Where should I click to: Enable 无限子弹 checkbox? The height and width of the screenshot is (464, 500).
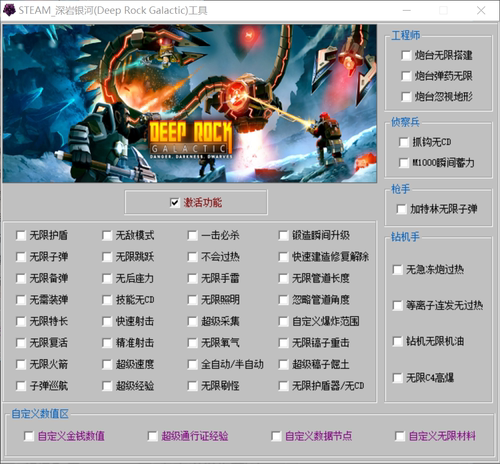coord(21,257)
